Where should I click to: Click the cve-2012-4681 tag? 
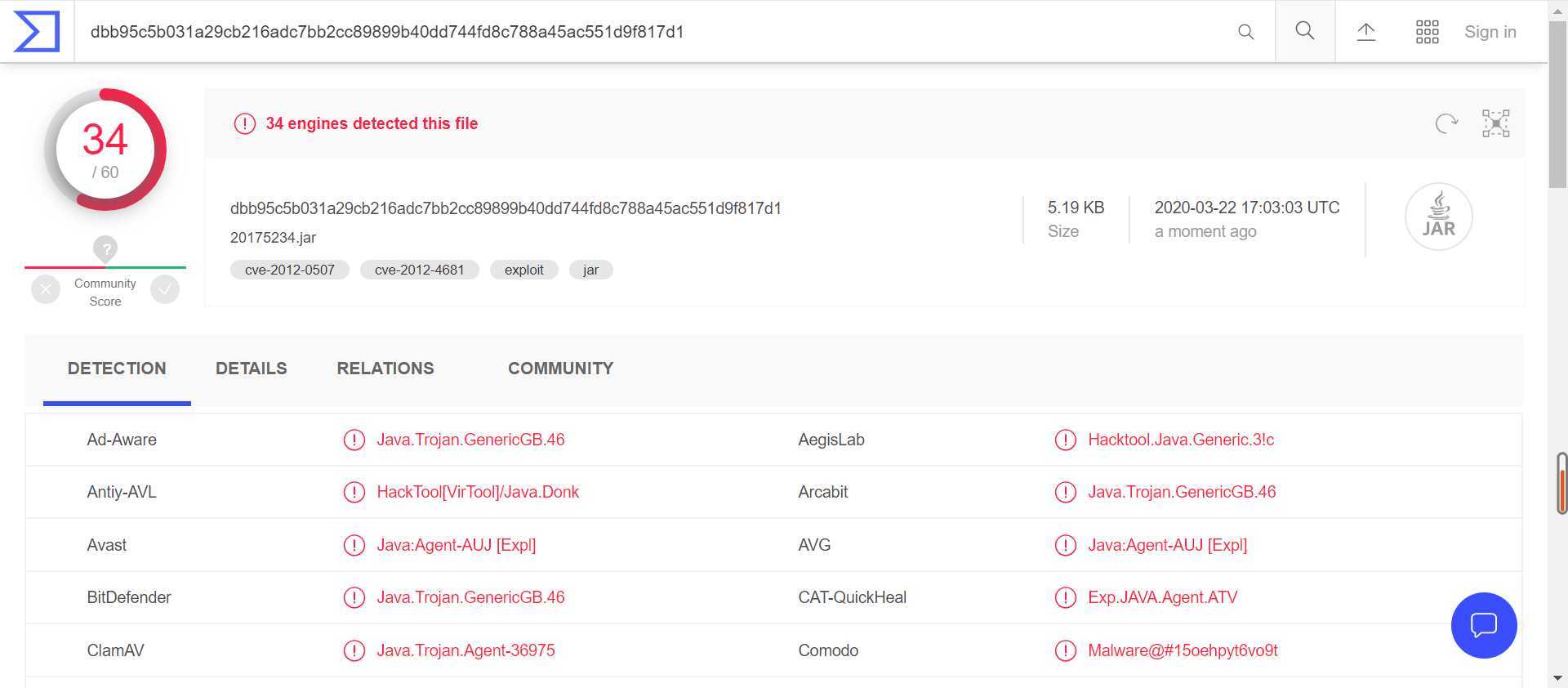point(419,270)
